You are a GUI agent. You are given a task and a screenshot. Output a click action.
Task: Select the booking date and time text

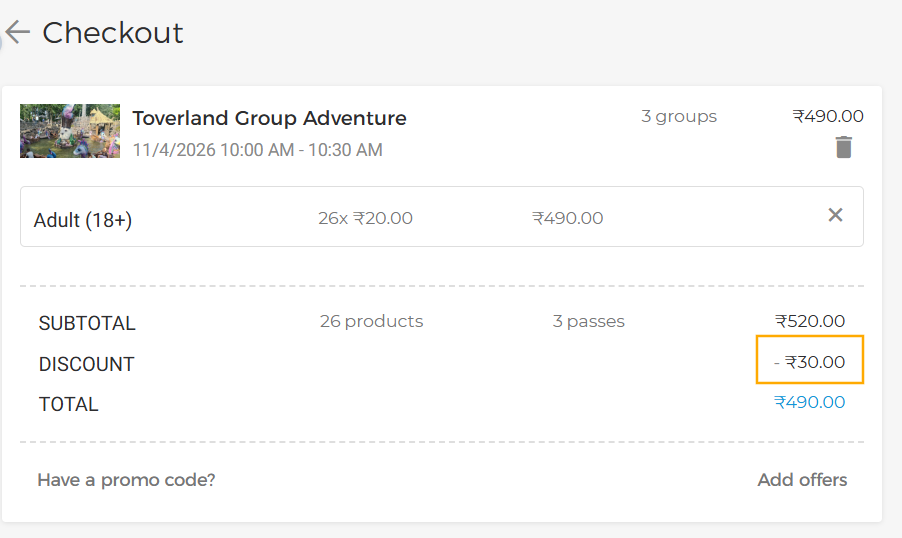coord(257,150)
